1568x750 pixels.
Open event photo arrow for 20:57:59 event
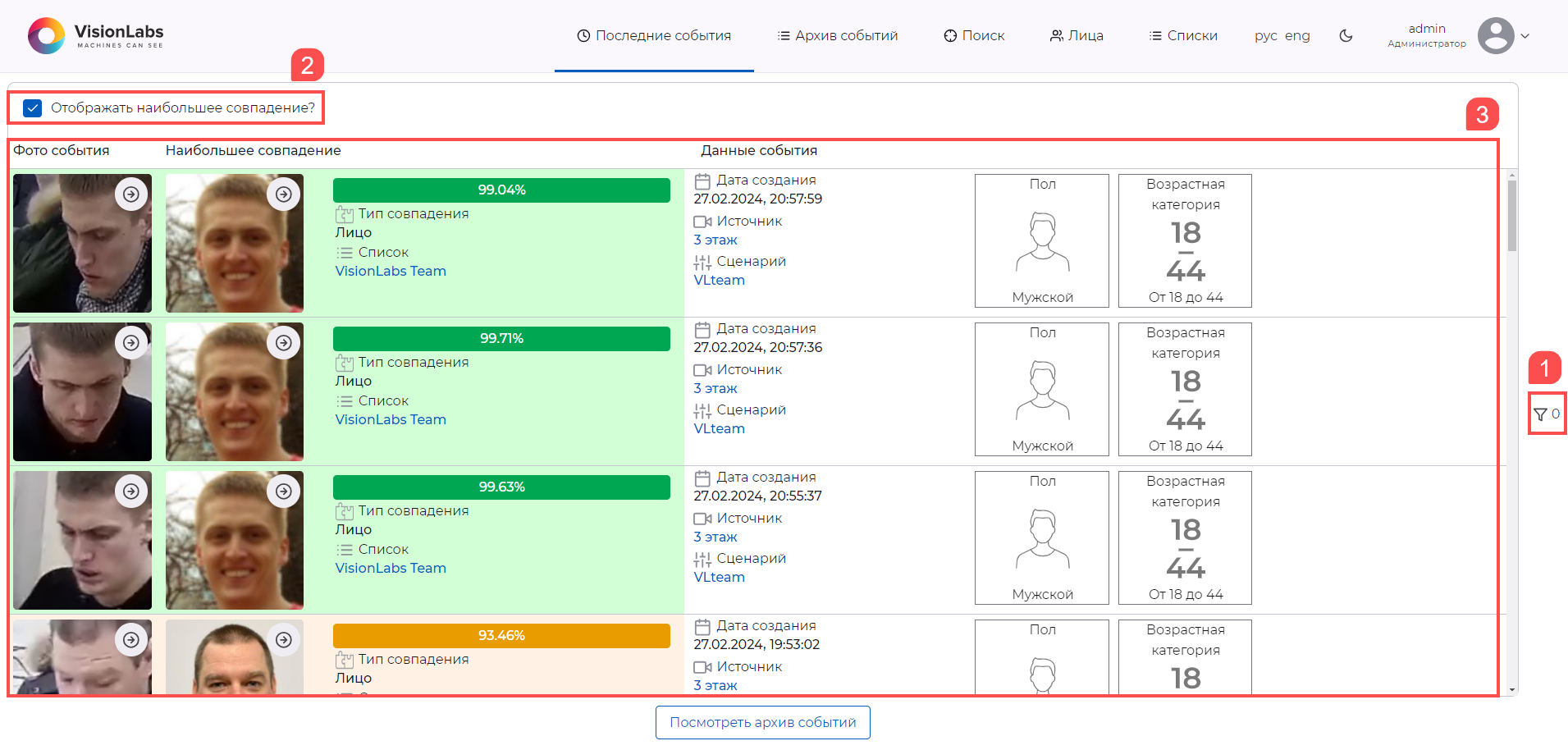click(x=131, y=194)
